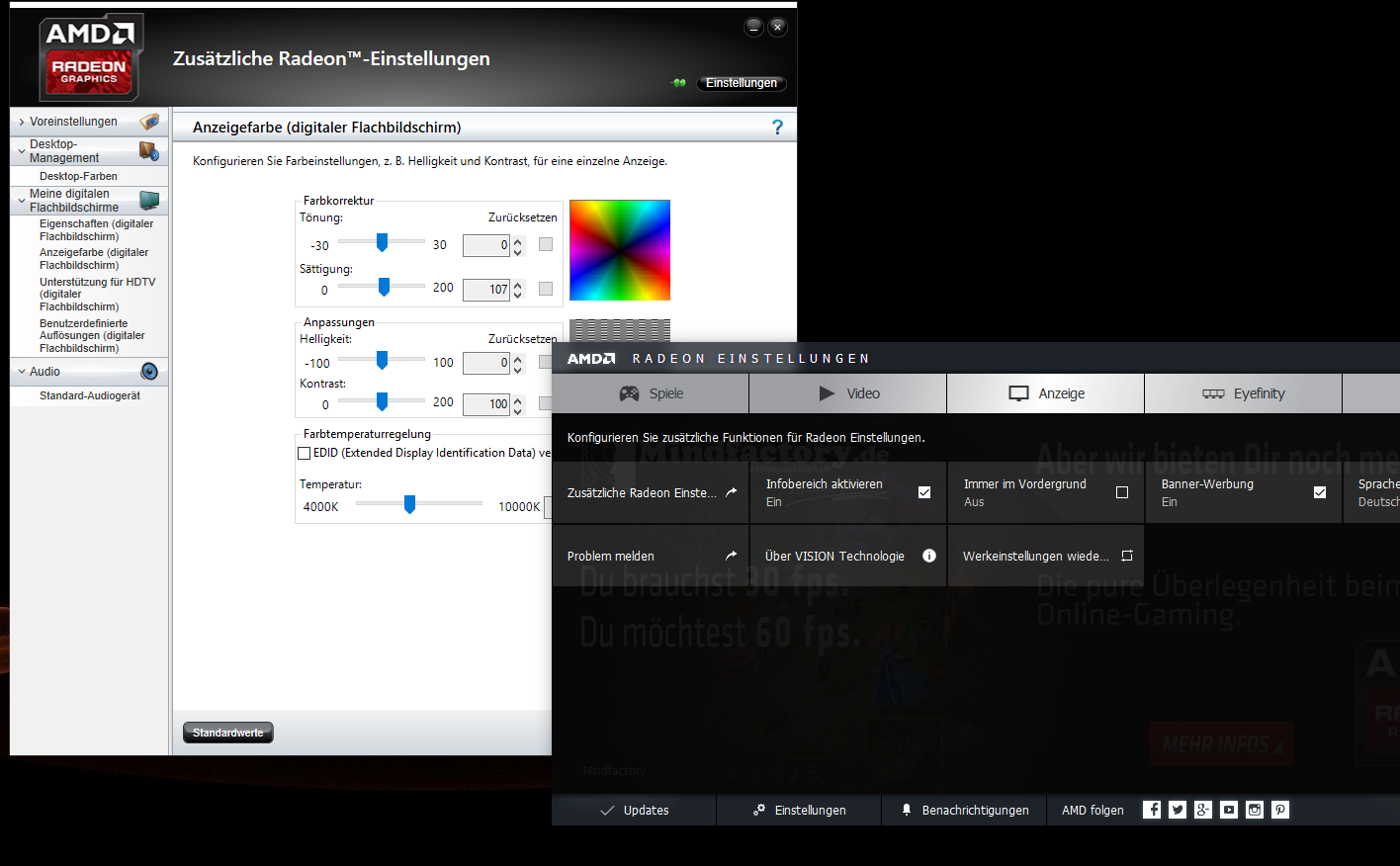The image size is (1400, 866).
Task: Open the help question mark icon
Action: 777,128
